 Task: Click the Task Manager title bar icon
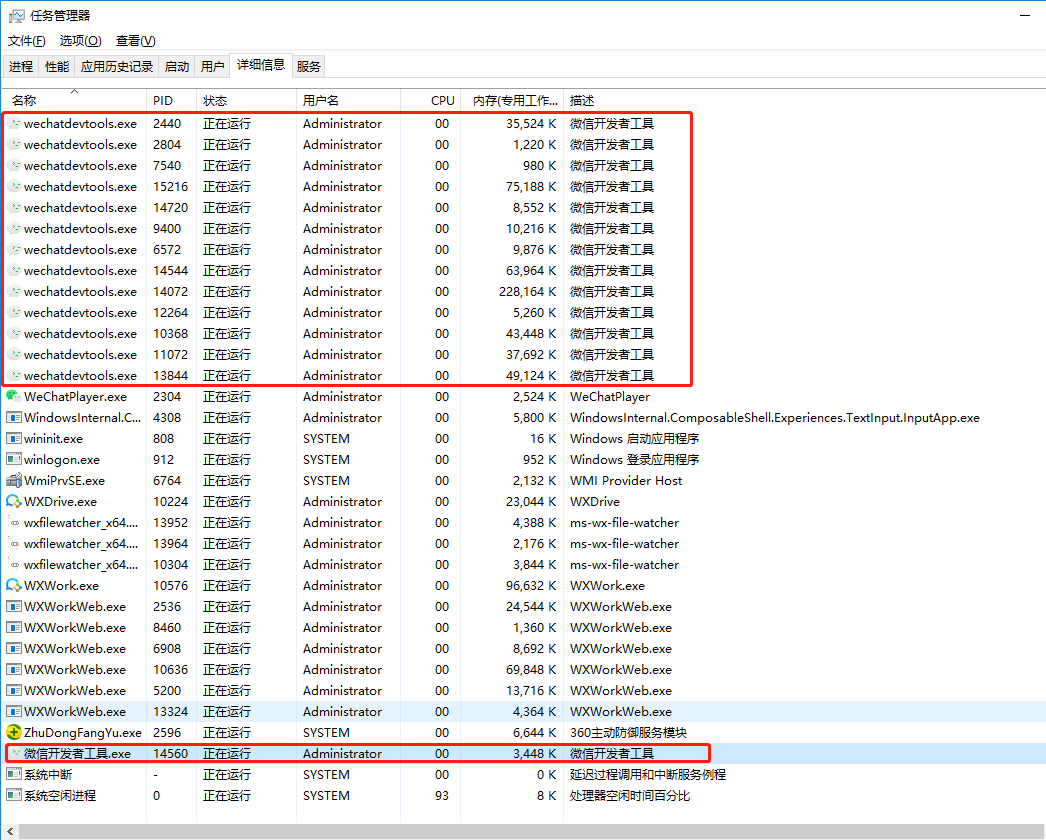16,15
